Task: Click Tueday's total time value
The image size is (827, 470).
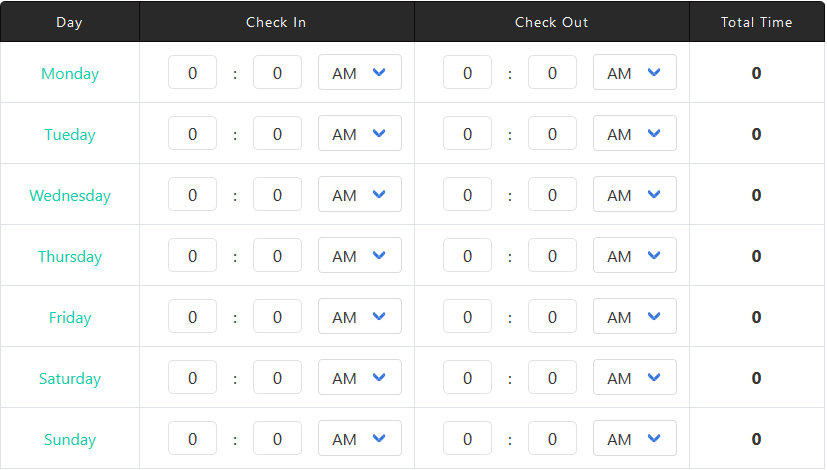Action: (x=756, y=134)
